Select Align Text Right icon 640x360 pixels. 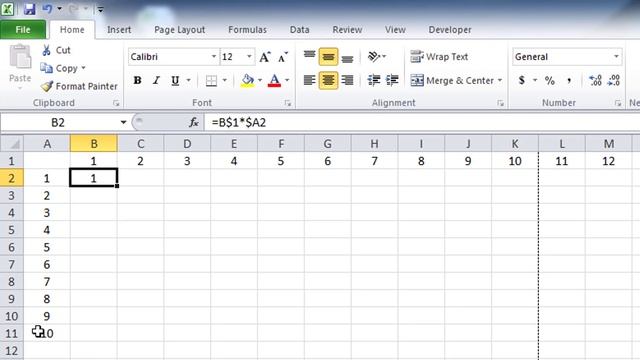(x=347, y=80)
